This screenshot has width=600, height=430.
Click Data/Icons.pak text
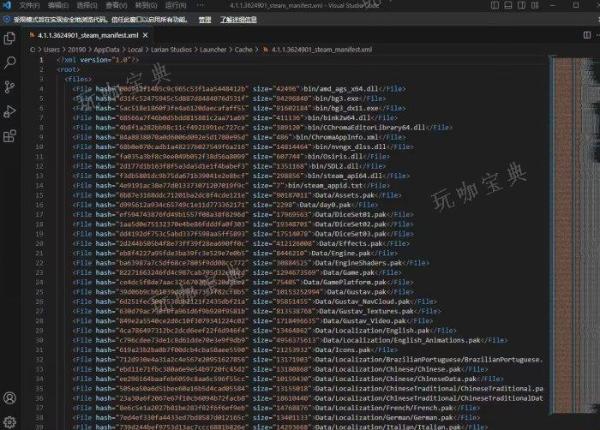tap(342, 350)
